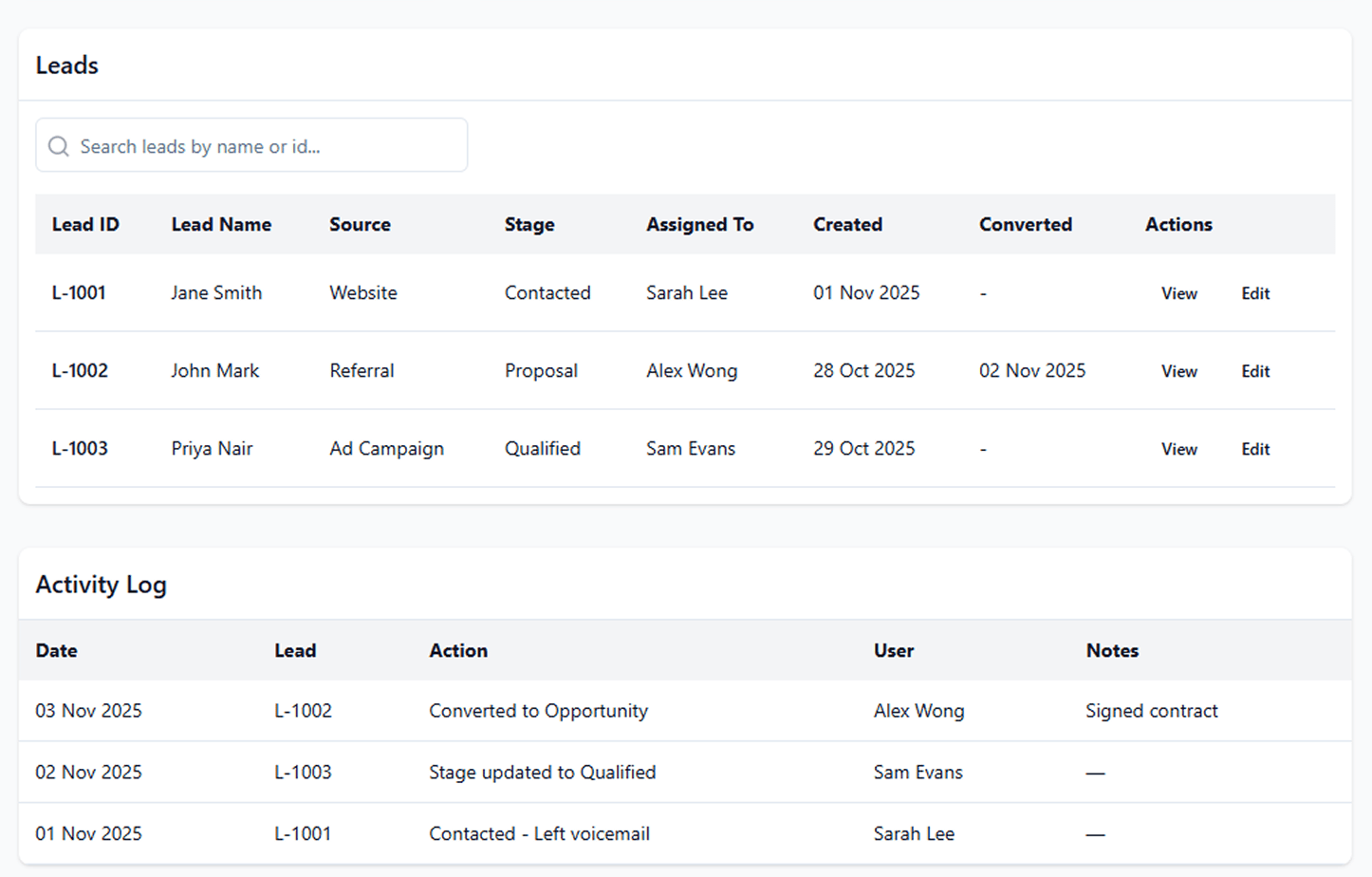Screen dimensions: 1372x877
Task: Select the Assigned To column header
Action: point(699,225)
